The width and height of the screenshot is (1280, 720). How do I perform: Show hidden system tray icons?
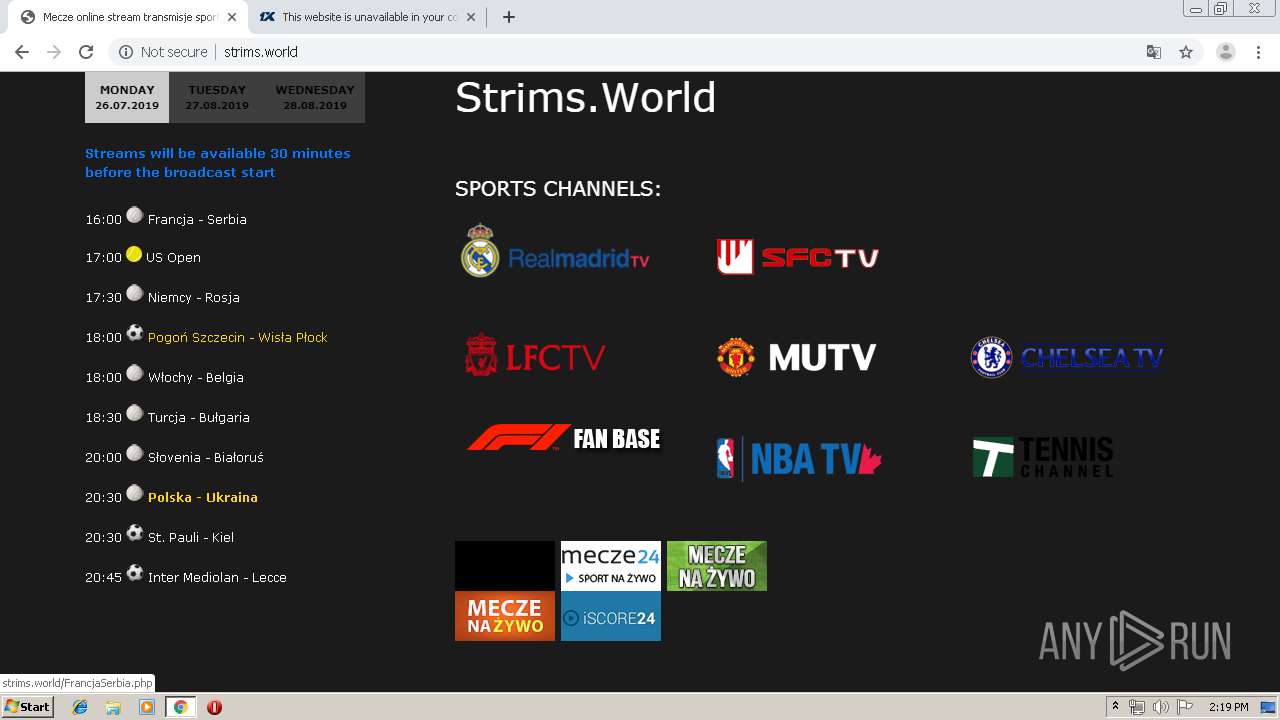point(1115,707)
